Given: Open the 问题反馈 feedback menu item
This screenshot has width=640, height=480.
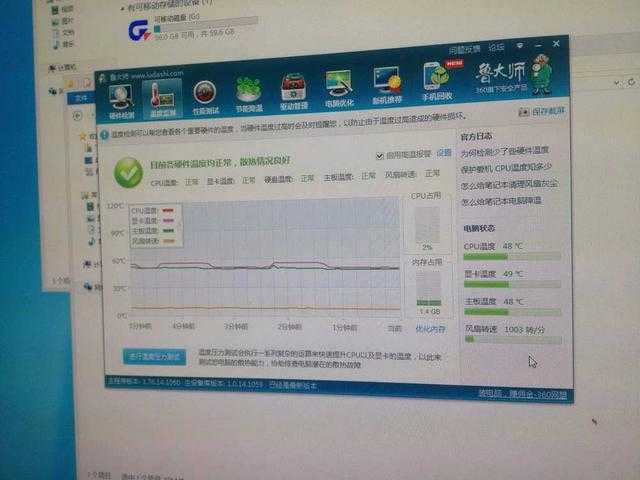Looking at the screenshot, I should [464, 50].
